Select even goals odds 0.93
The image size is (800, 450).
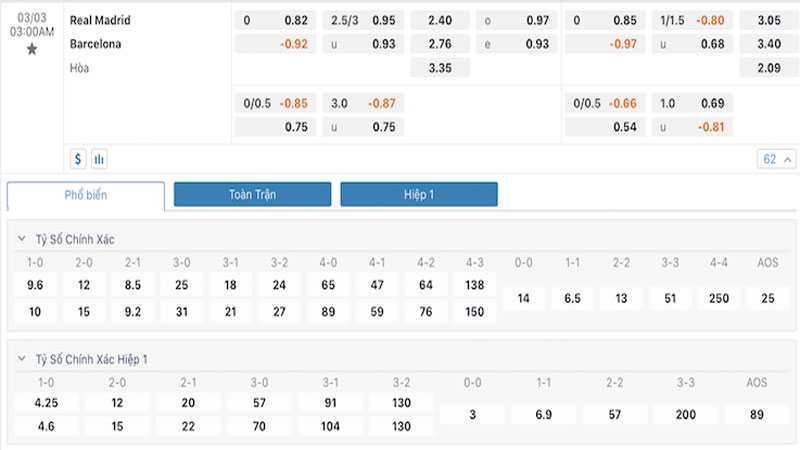tap(517, 44)
